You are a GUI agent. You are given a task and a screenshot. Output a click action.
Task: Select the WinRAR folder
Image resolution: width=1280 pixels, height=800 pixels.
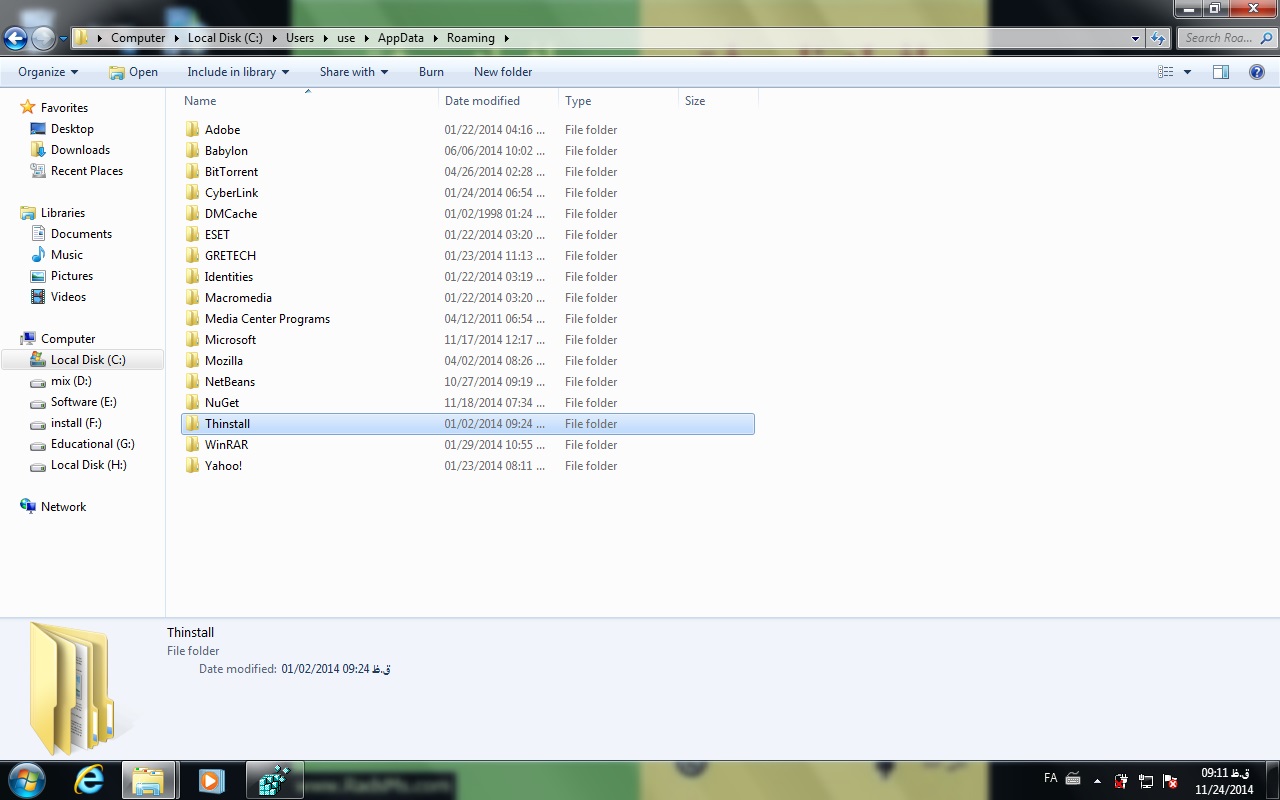pos(468,445)
